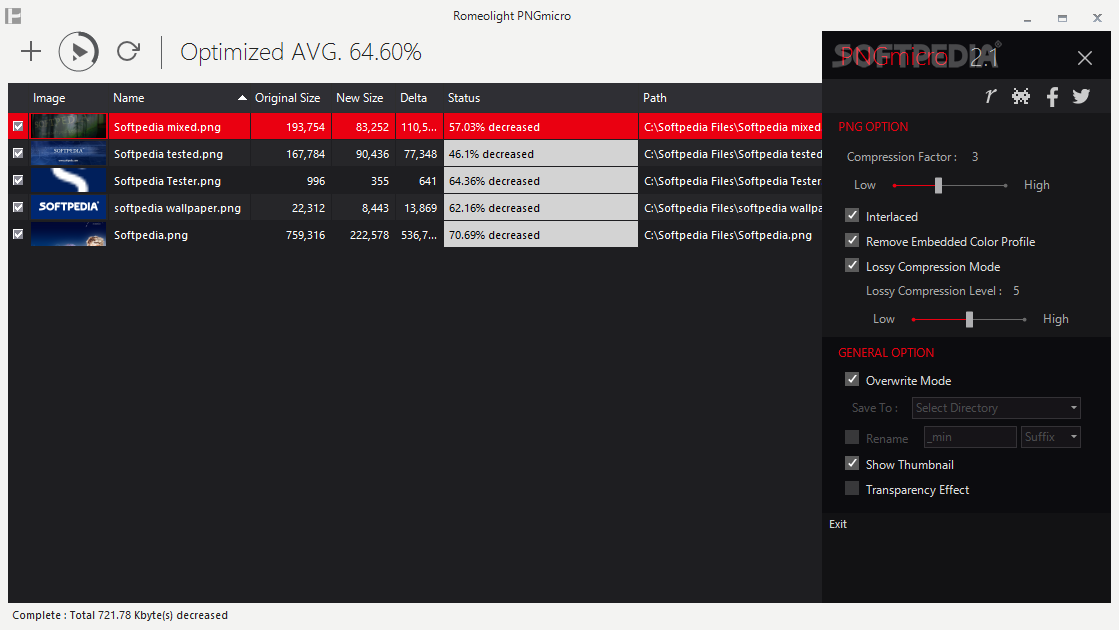The image size is (1119, 630).
Task: Select the 'Softpedia tested.png' file name
Action: coord(168,154)
